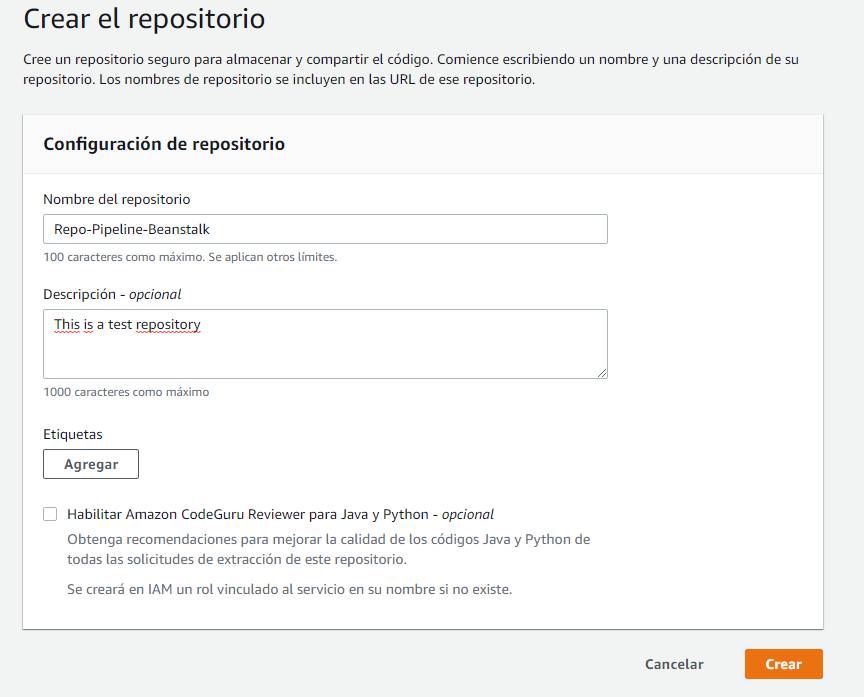The width and height of the screenshot is (864, 697).
Task: Create the repository with the Crear button
Action: pos(784,664)
